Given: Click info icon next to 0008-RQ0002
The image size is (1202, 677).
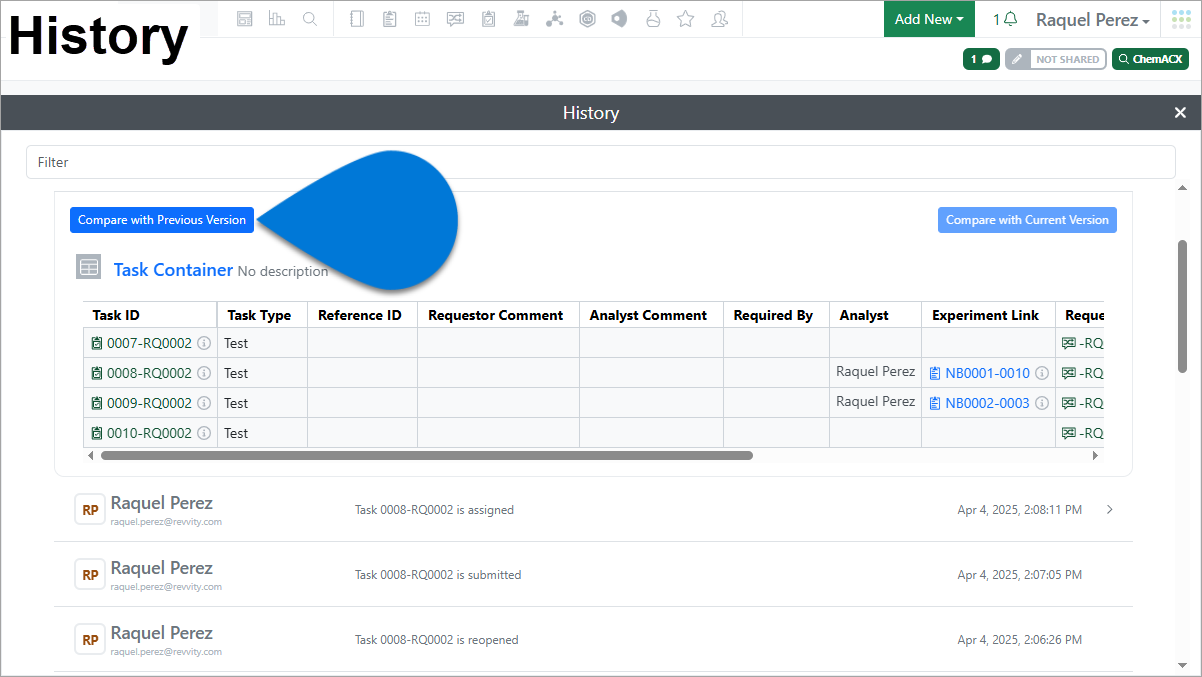Looking at the screenshot, I should 204,373.
